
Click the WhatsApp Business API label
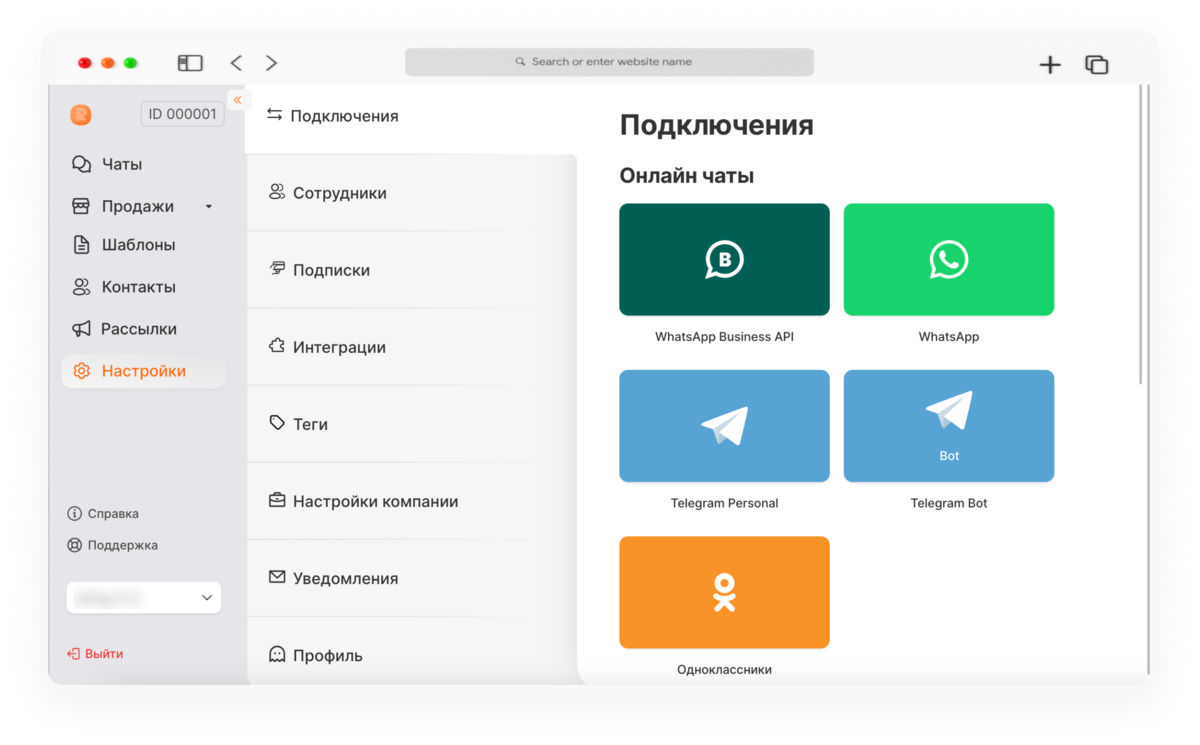(x=724, y=337)
